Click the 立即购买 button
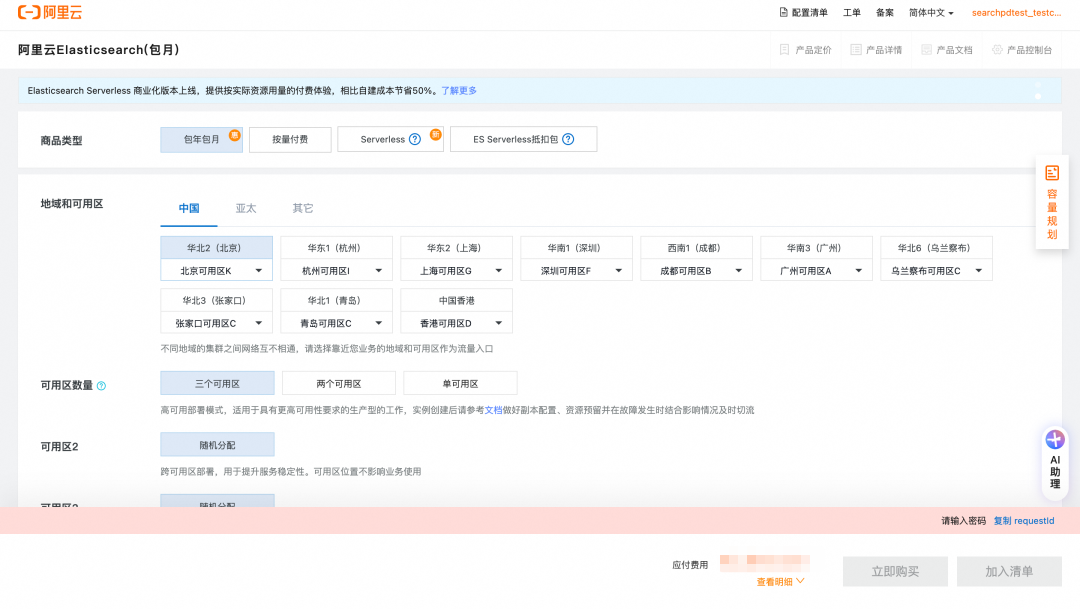 click(x=895, y=571)
